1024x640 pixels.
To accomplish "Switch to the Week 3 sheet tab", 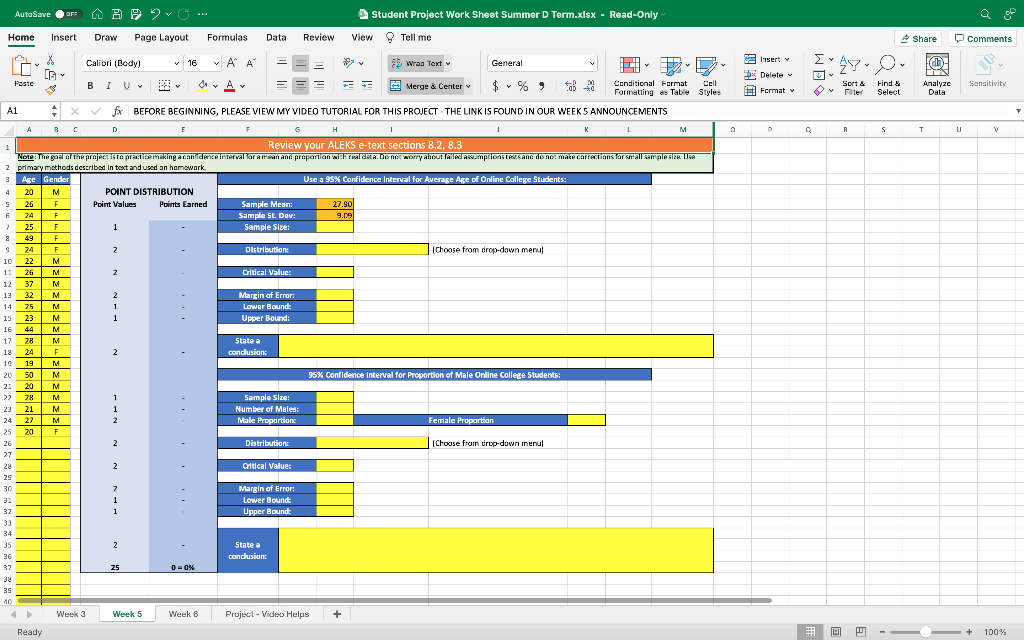I will tap(71, 614).
